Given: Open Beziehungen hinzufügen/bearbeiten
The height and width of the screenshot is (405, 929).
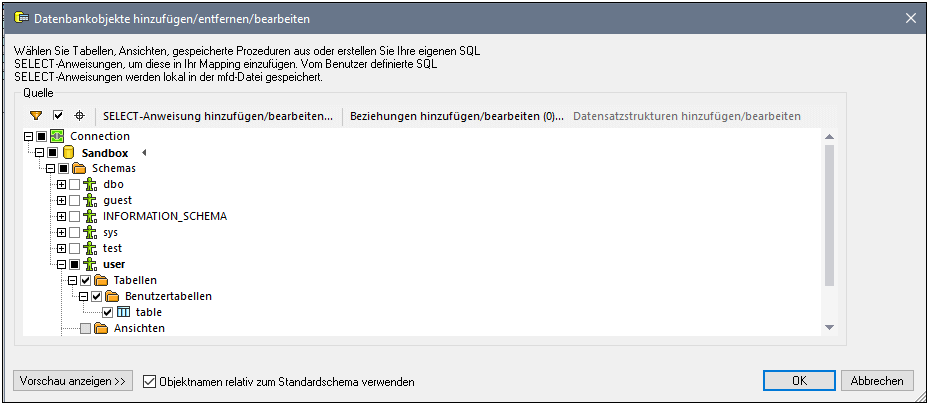Looking at the screenshot, I should click(x=456, y=116).
